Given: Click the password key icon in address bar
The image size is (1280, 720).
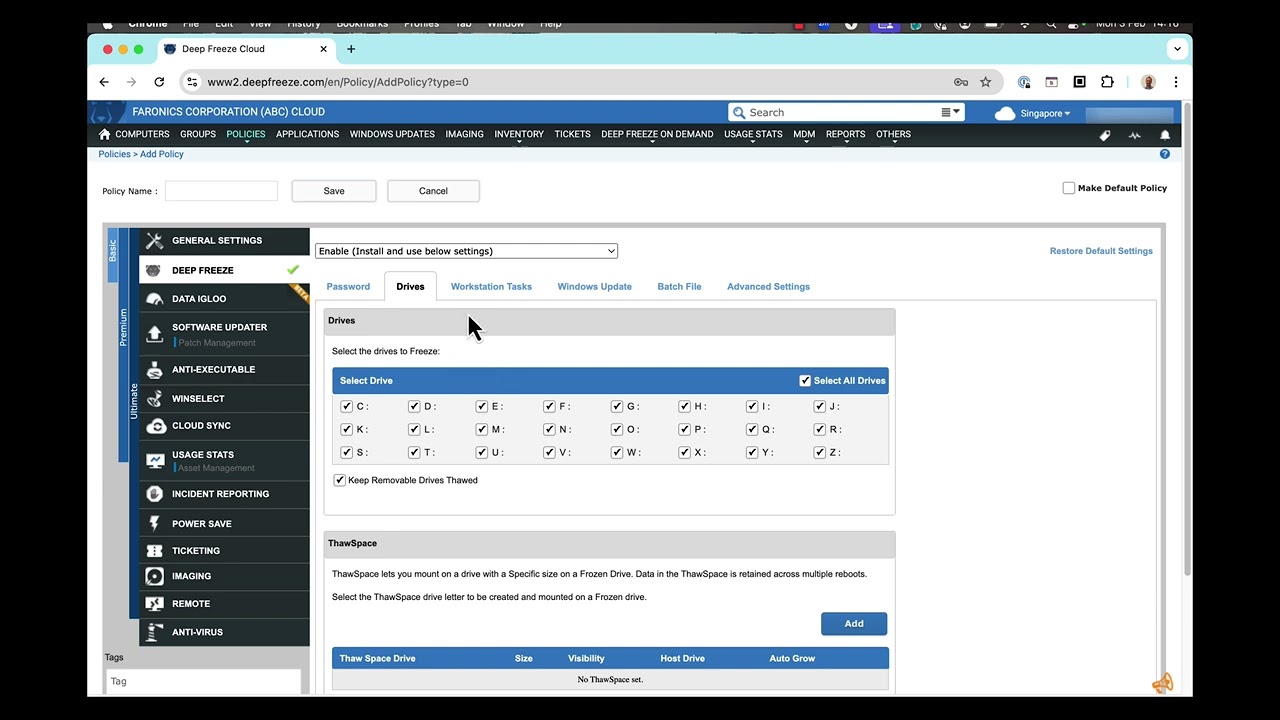Looking at the screenshot, I should pos(961,82).
